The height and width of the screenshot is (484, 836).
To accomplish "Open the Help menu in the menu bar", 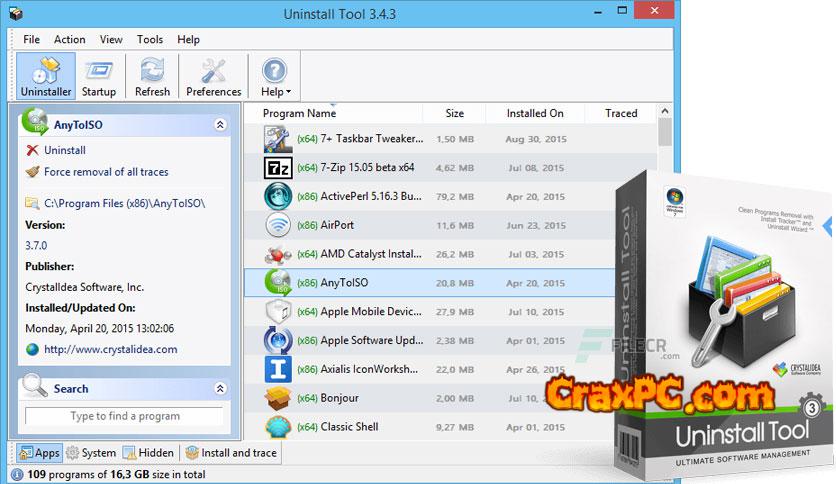I will click(x=188, y=39).
